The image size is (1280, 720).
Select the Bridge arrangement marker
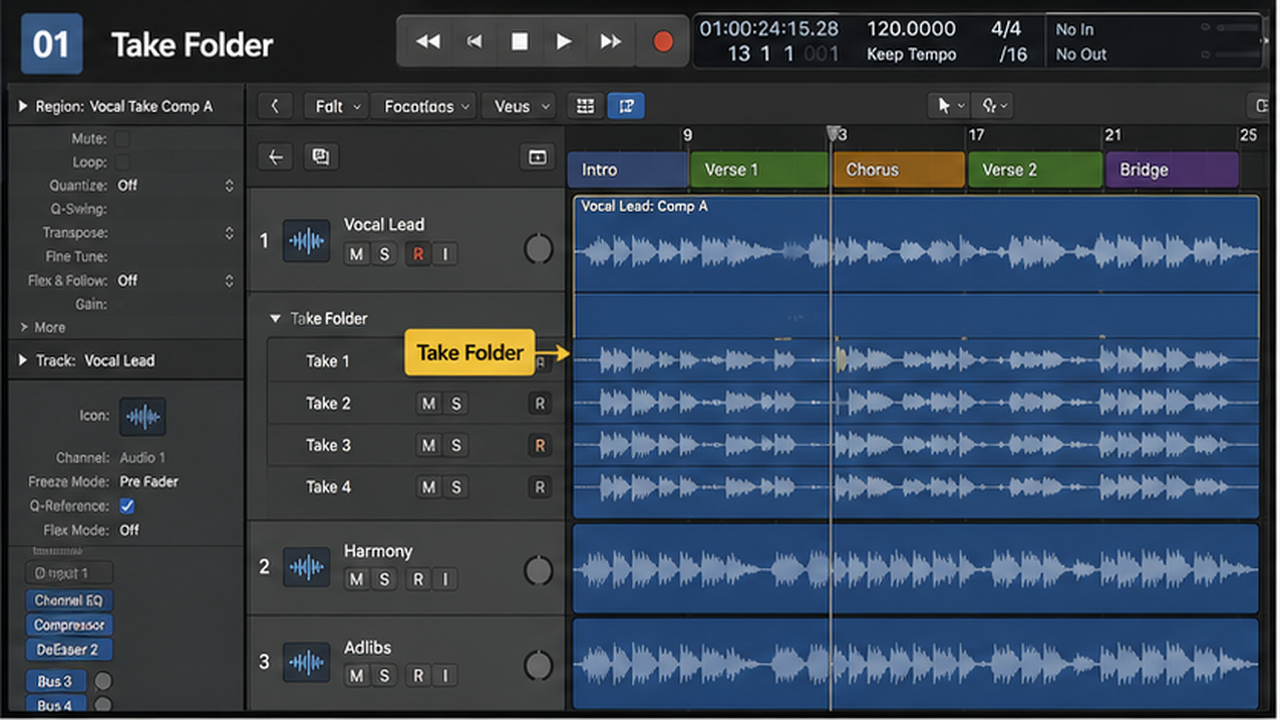point(1172,170)
